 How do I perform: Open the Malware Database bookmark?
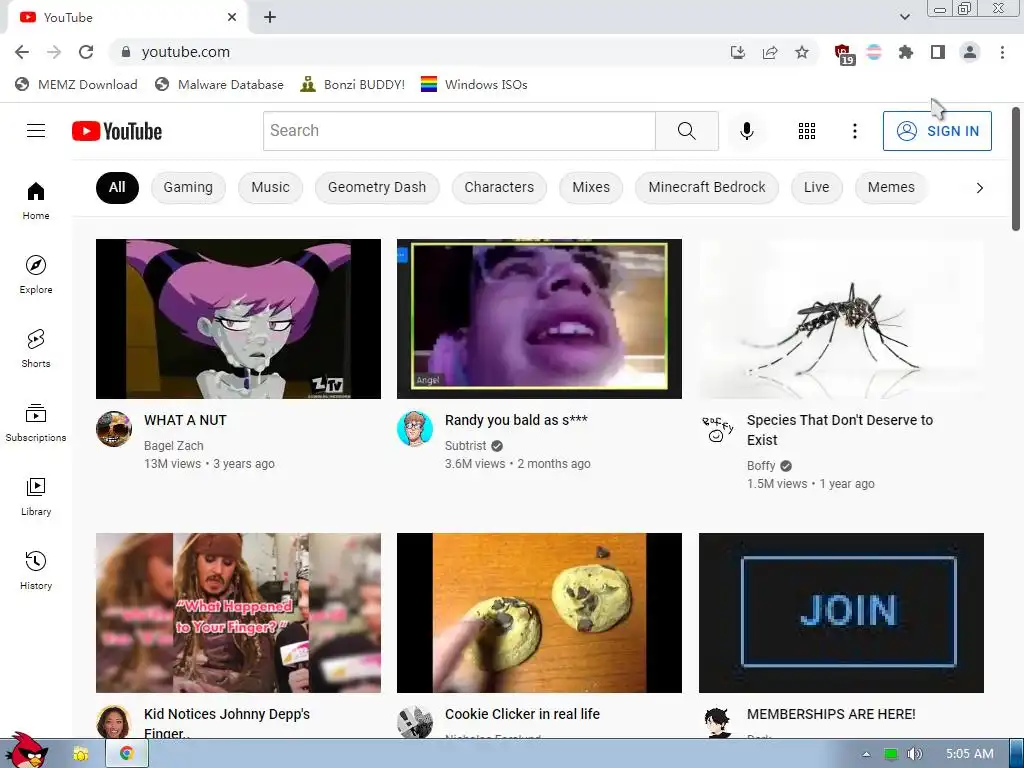point(219,84)
